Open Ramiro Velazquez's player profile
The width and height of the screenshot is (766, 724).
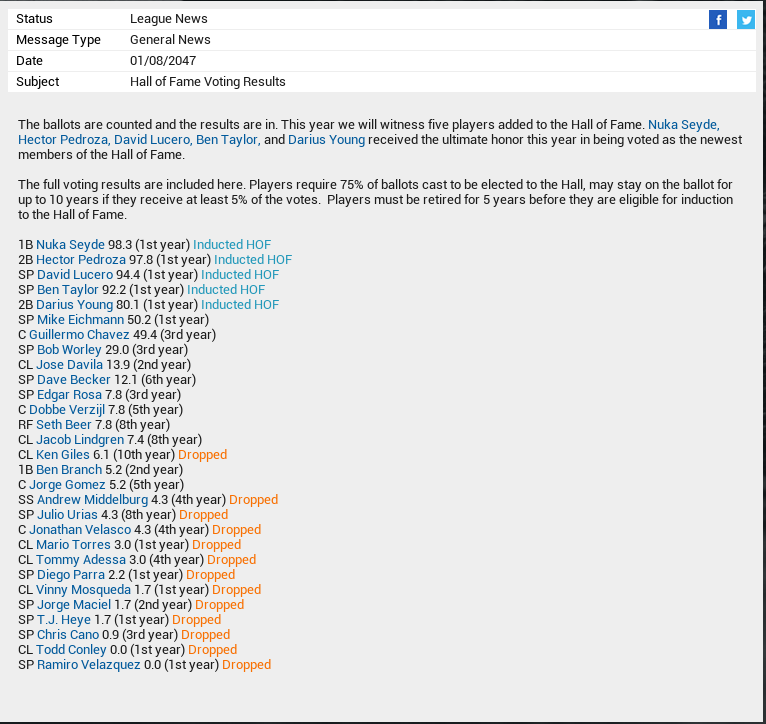click(x=89, y=665)
